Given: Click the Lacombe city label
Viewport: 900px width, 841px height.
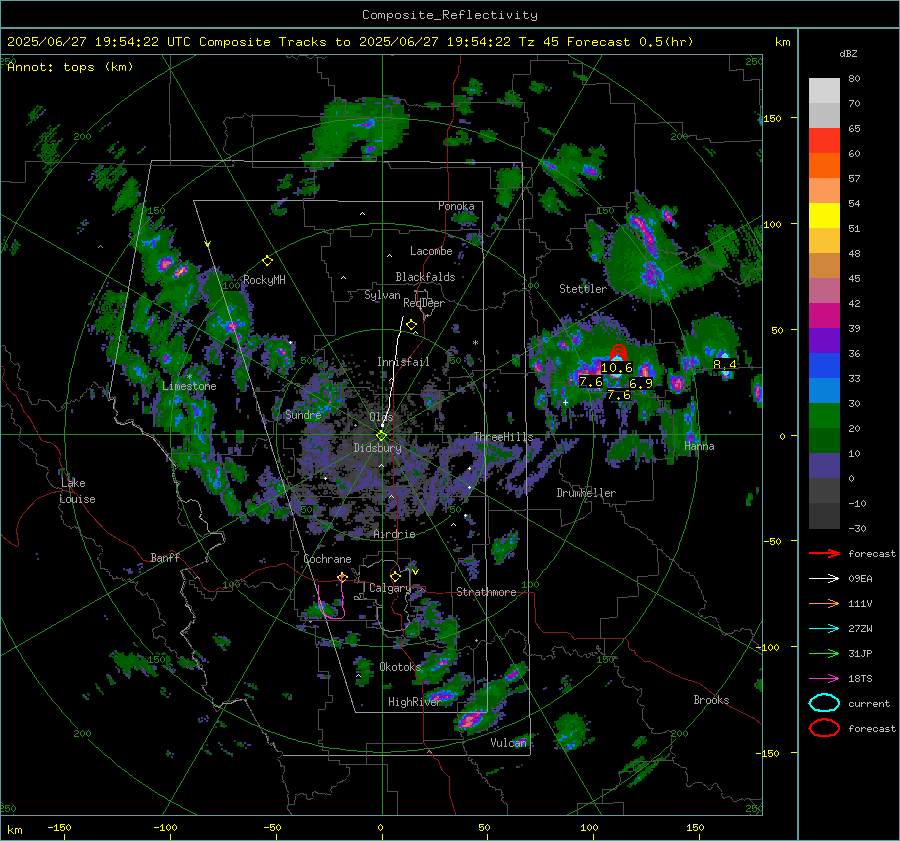Looking at the screenshot, I should [431, 251].
